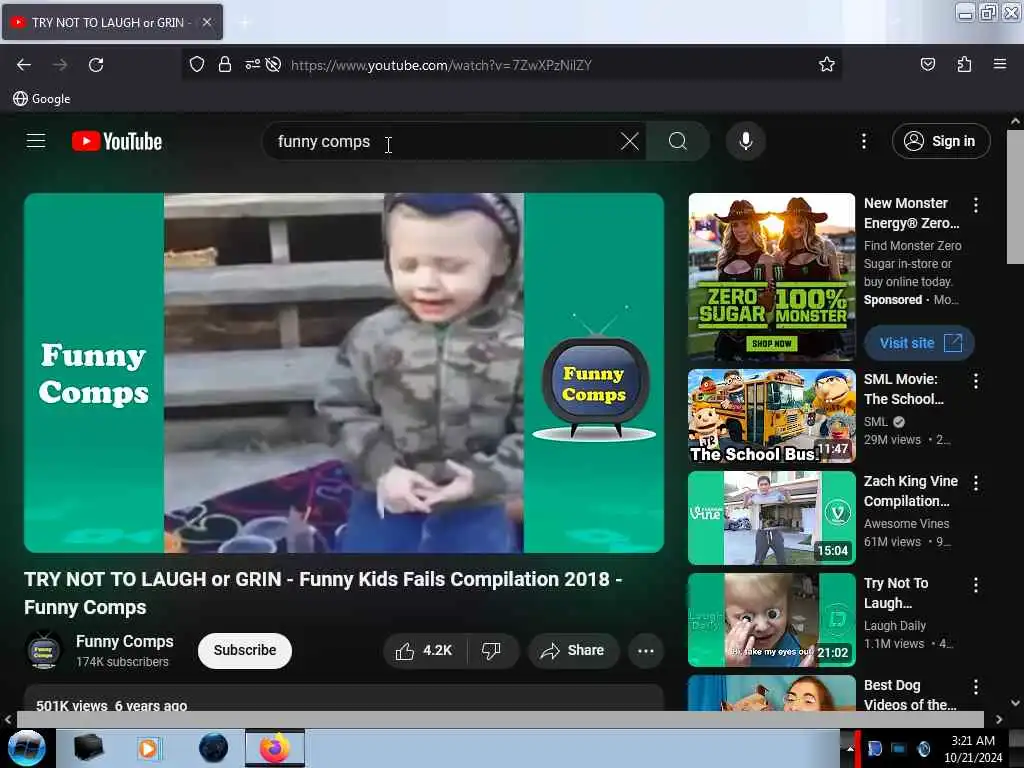1024x768 pixels.
Task: Open the SML channel name
Action: [876, 422]
